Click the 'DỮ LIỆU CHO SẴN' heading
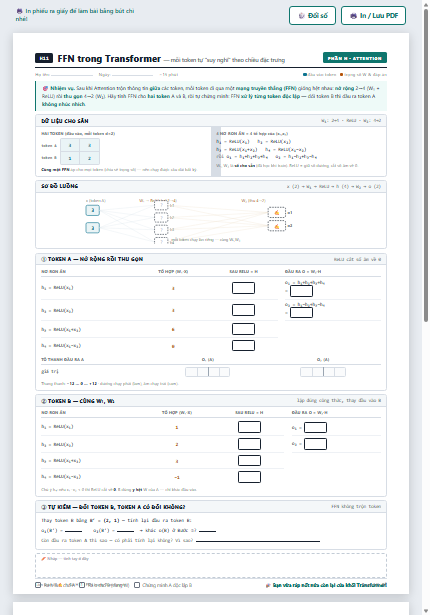 click(65, 121)
